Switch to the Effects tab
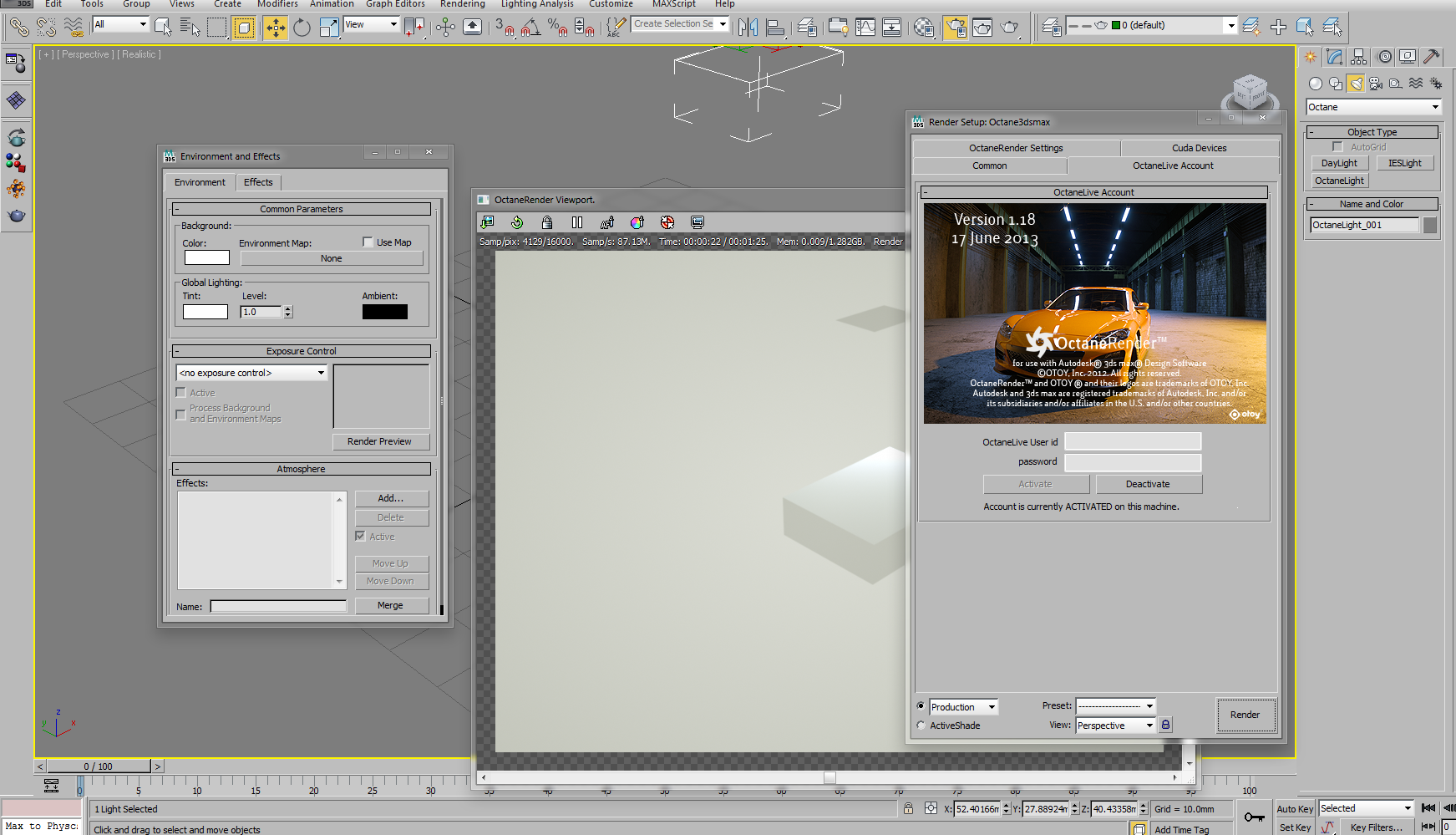 click(258, 182)
